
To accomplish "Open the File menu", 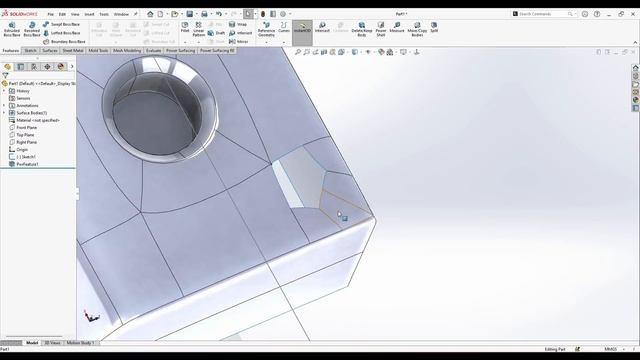I will coord(51,14).
